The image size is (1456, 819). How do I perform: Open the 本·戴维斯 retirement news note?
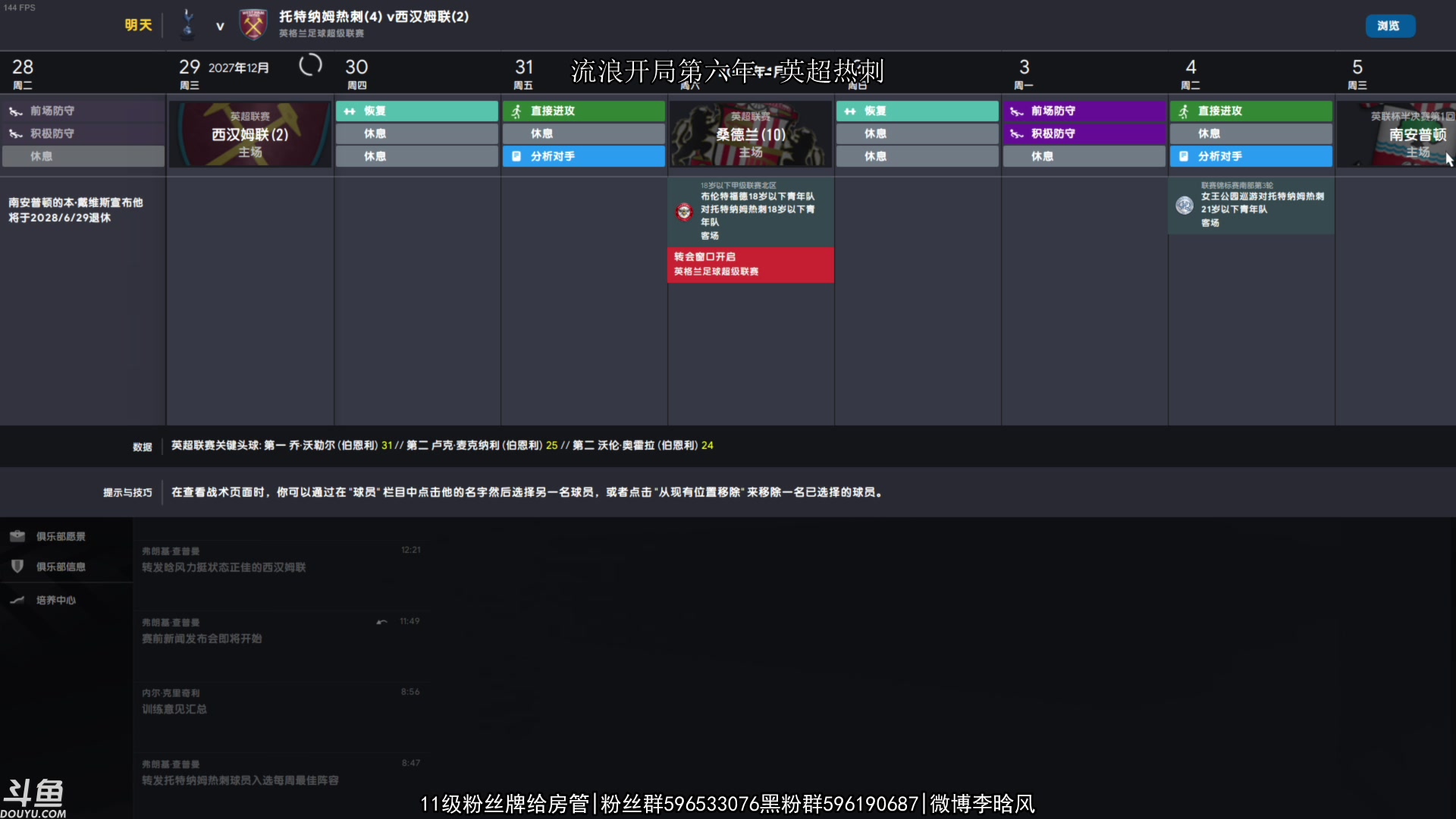(x=76, y=210)
